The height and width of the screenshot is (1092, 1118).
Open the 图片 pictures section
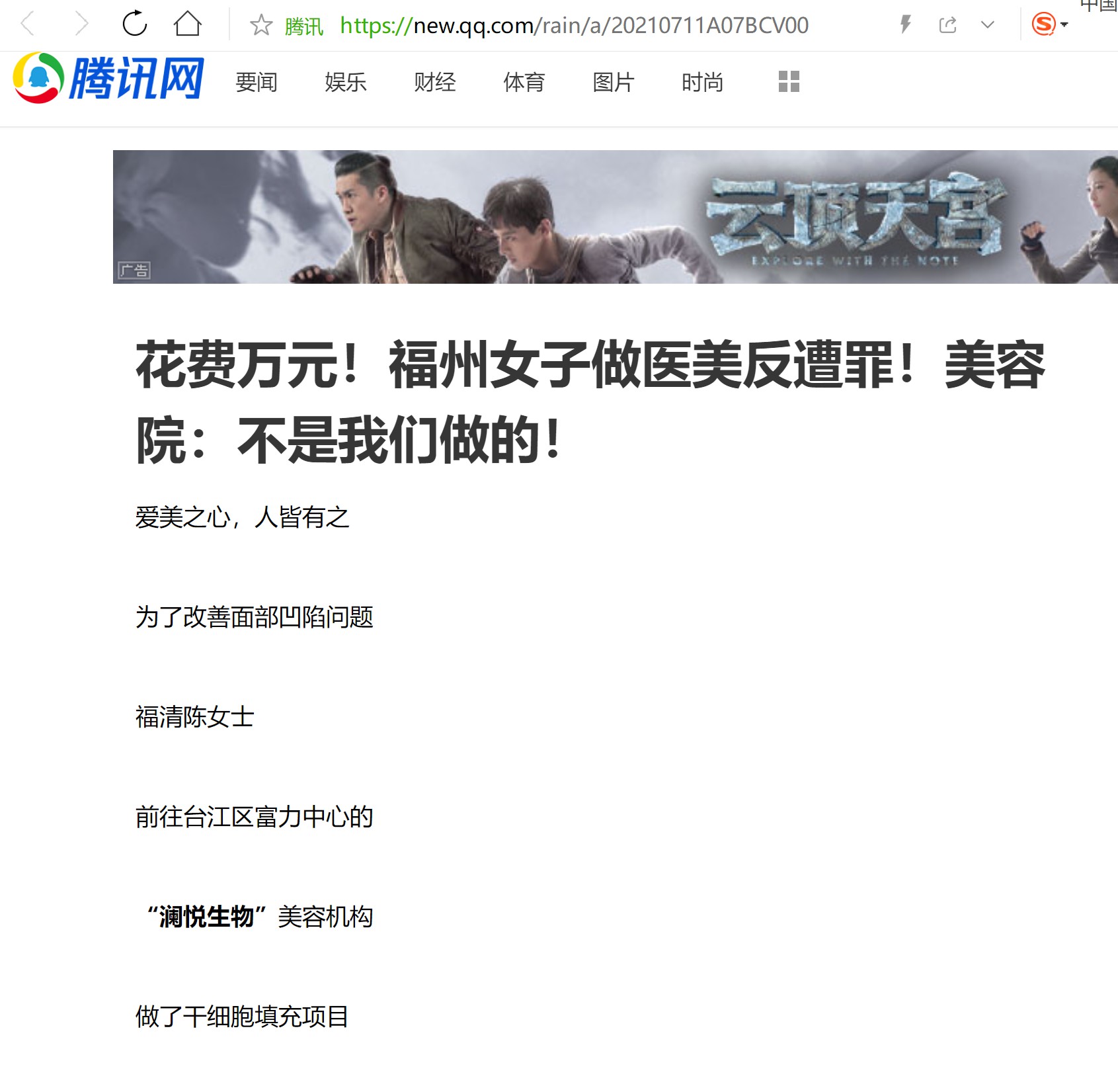tap(614, 83)
